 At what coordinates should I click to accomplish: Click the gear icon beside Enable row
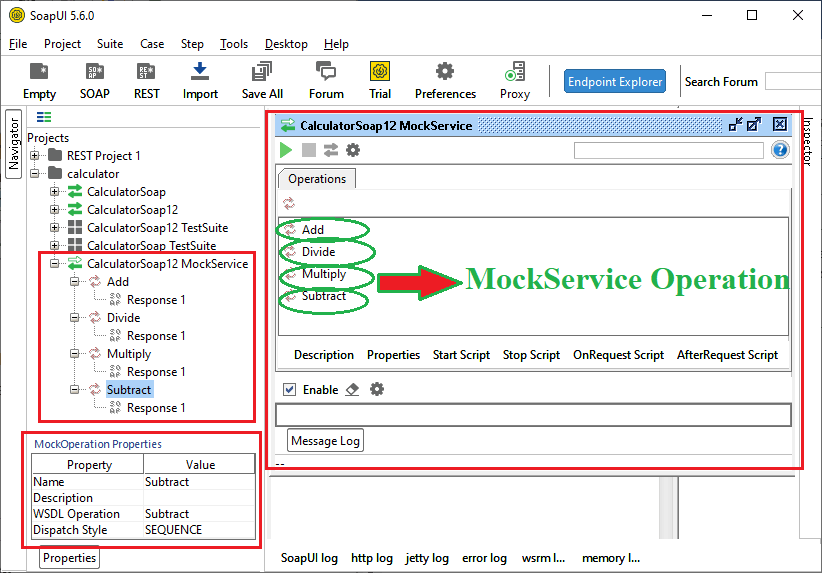tap(376, 390)
